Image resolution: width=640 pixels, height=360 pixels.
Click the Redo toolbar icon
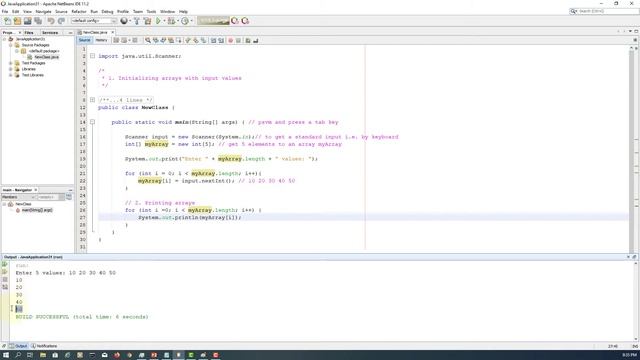pos(61,21)
